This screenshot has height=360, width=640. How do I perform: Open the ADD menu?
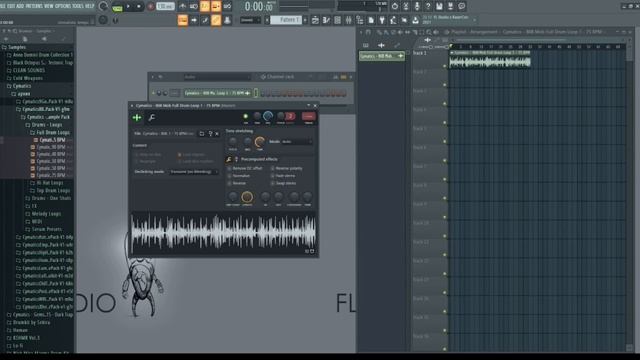(21, 6)
